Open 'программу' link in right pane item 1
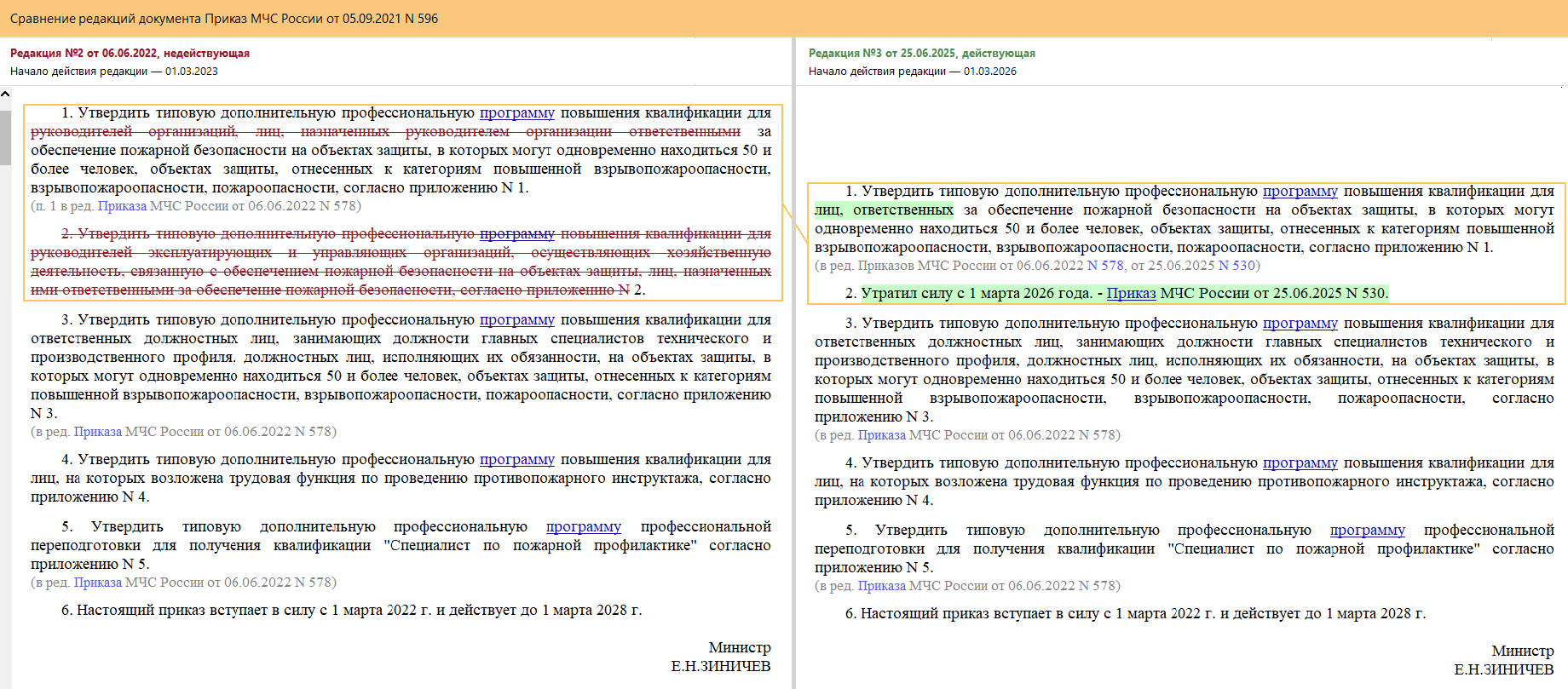1568x689 pixels. (x=1300, y=192)
